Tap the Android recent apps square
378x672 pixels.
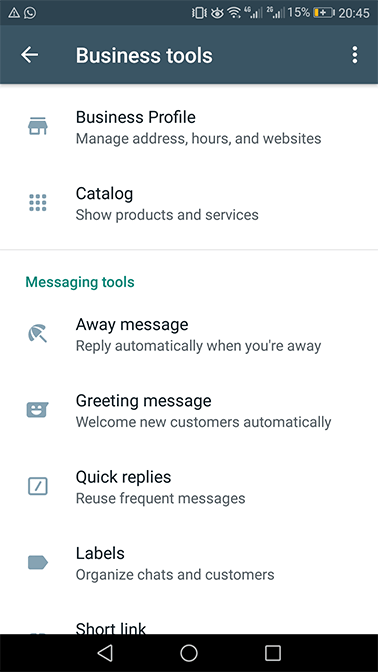(x=273, y=653)
